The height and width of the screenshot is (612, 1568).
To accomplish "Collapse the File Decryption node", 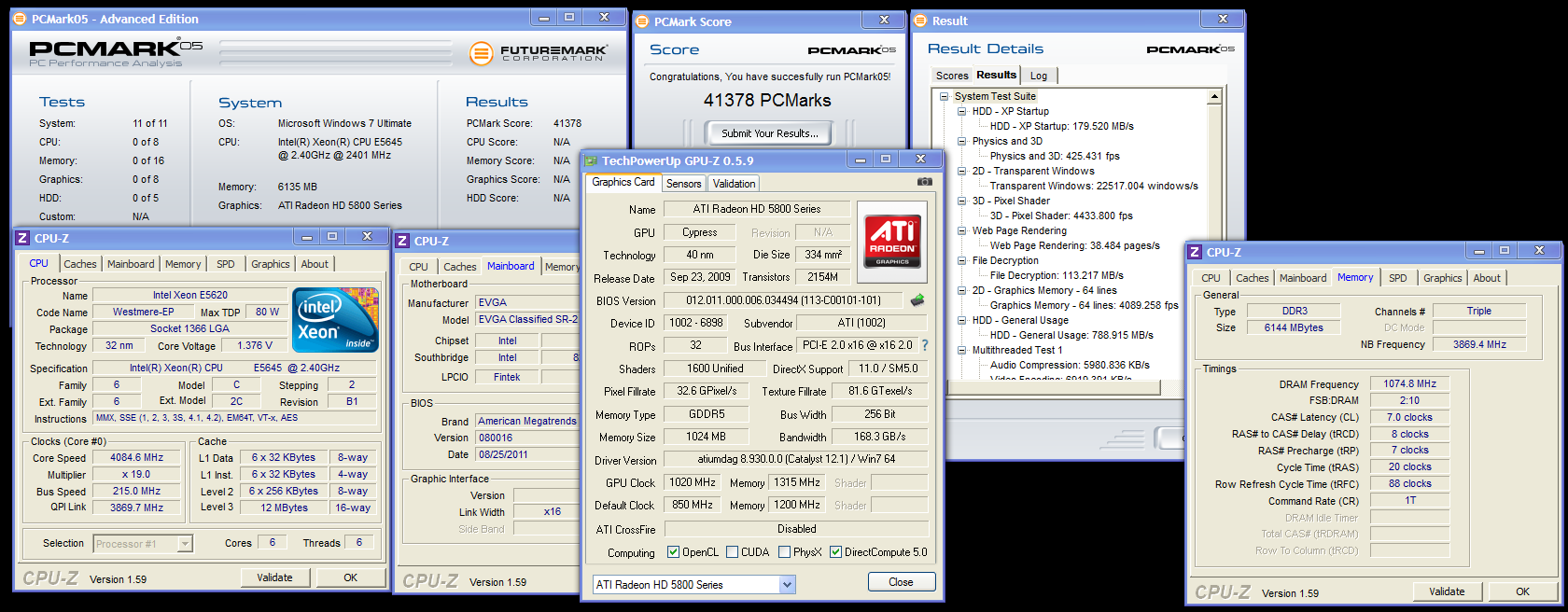I will click(x=961, y=260).
